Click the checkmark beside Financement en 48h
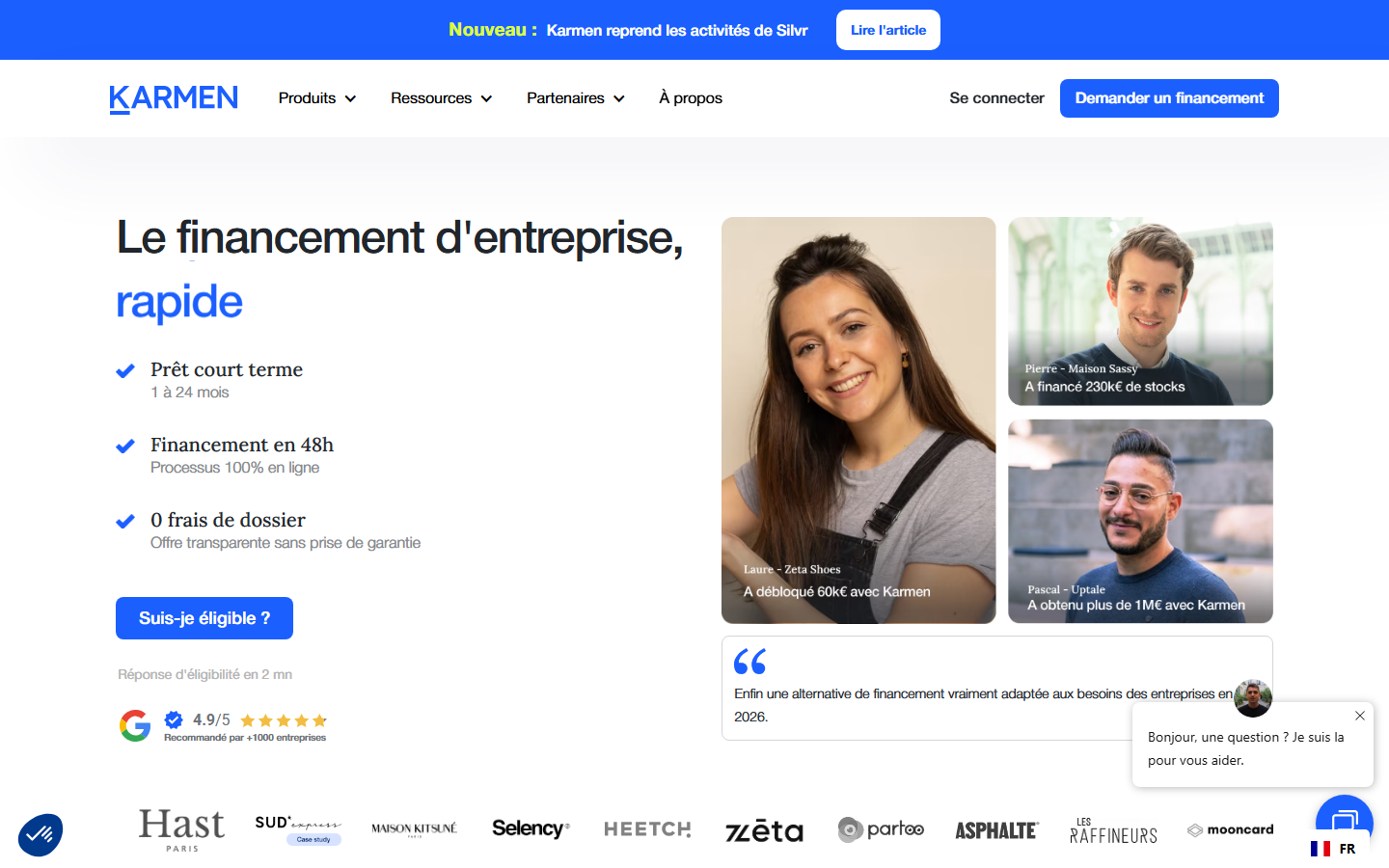The height and width of the screenshot is (868, 1389). tap(125, 447)
